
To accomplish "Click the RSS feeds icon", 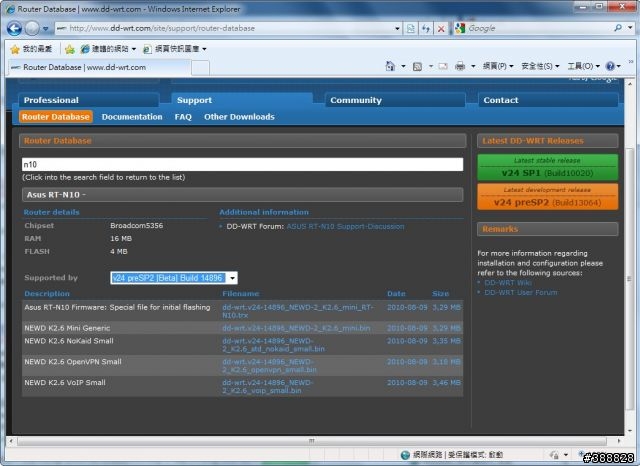I will (x=417, y=67).
